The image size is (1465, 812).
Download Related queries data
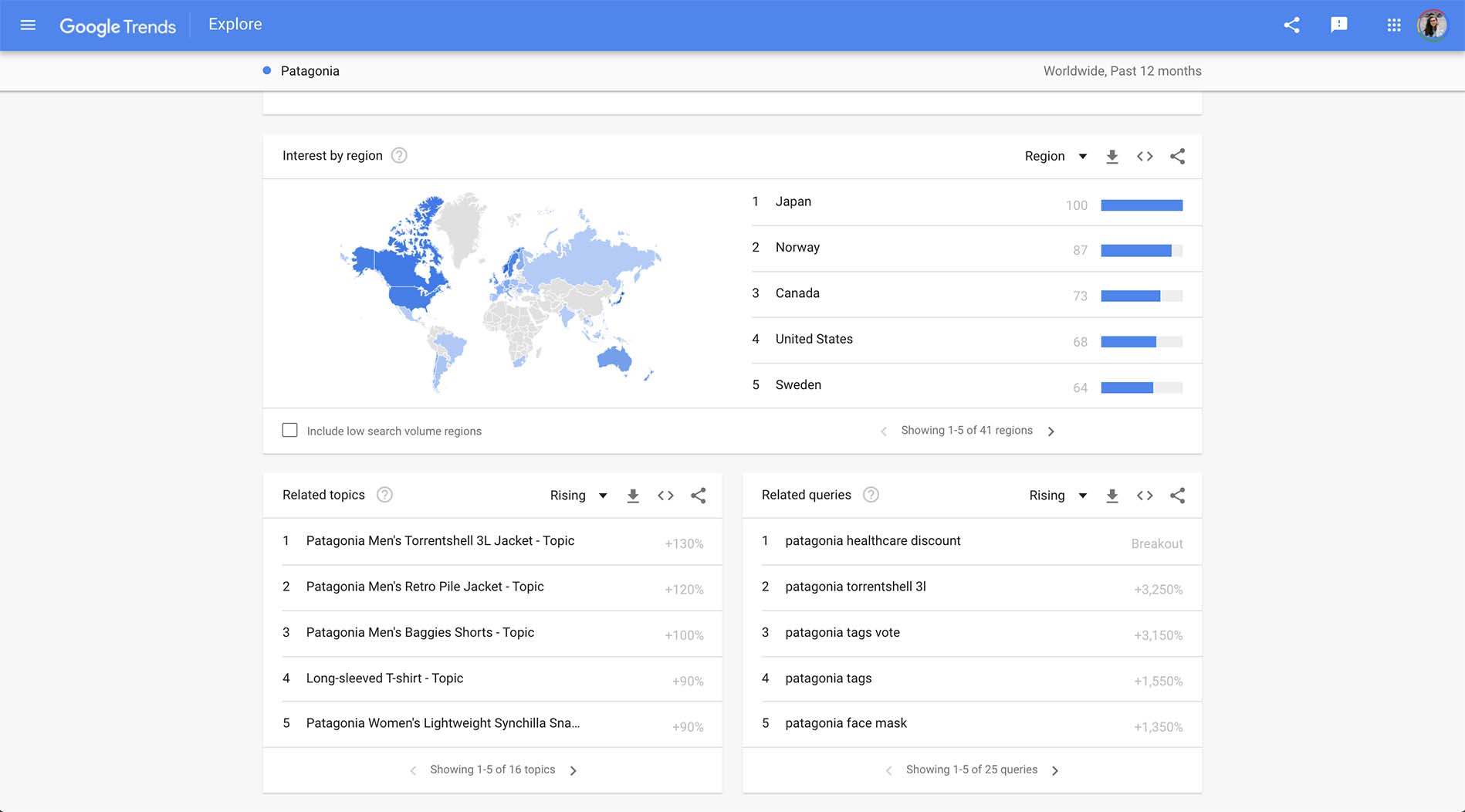pyautogui.click(x=1111, y=496)
